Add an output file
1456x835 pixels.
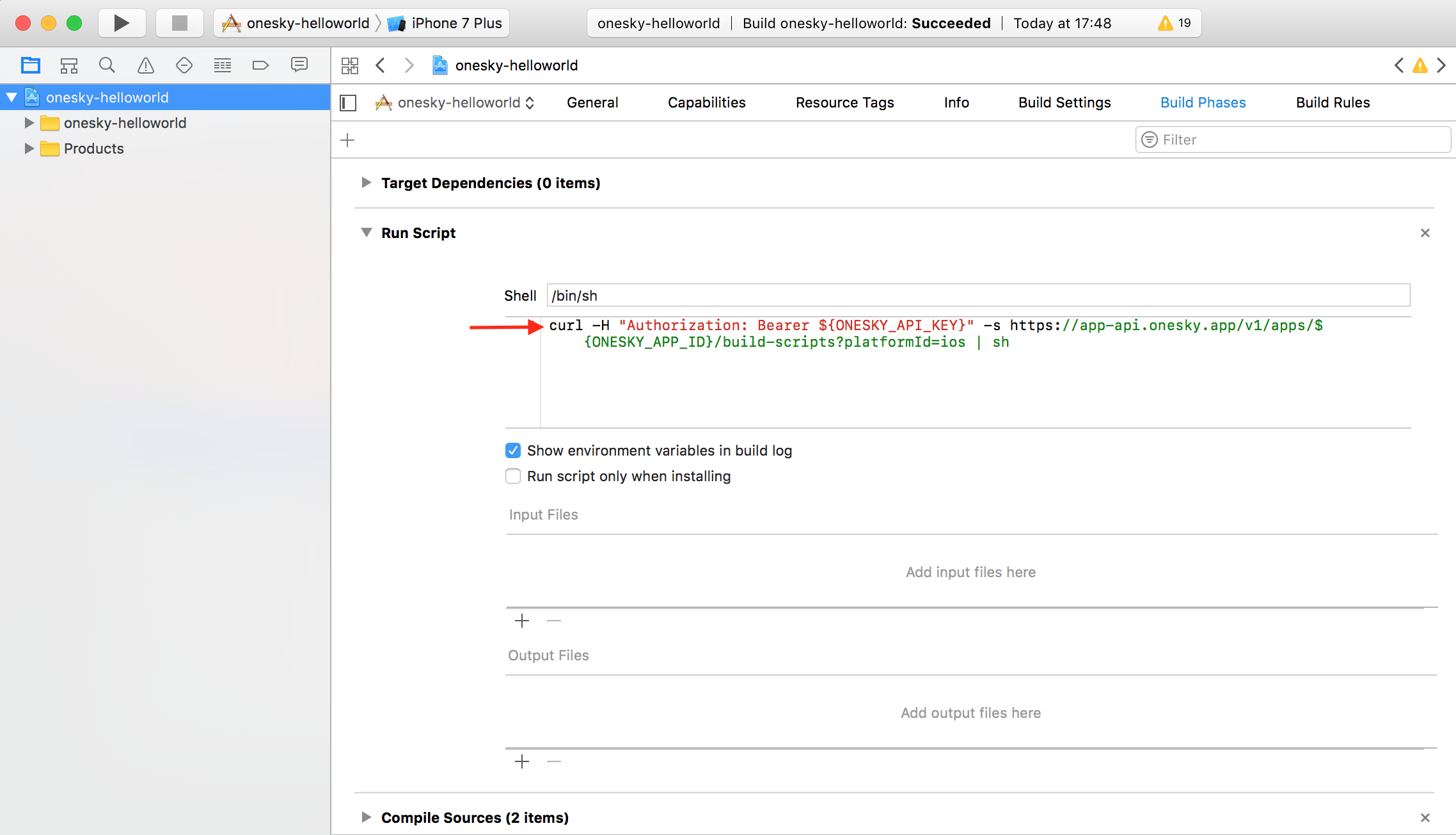(x=522, y=761)
